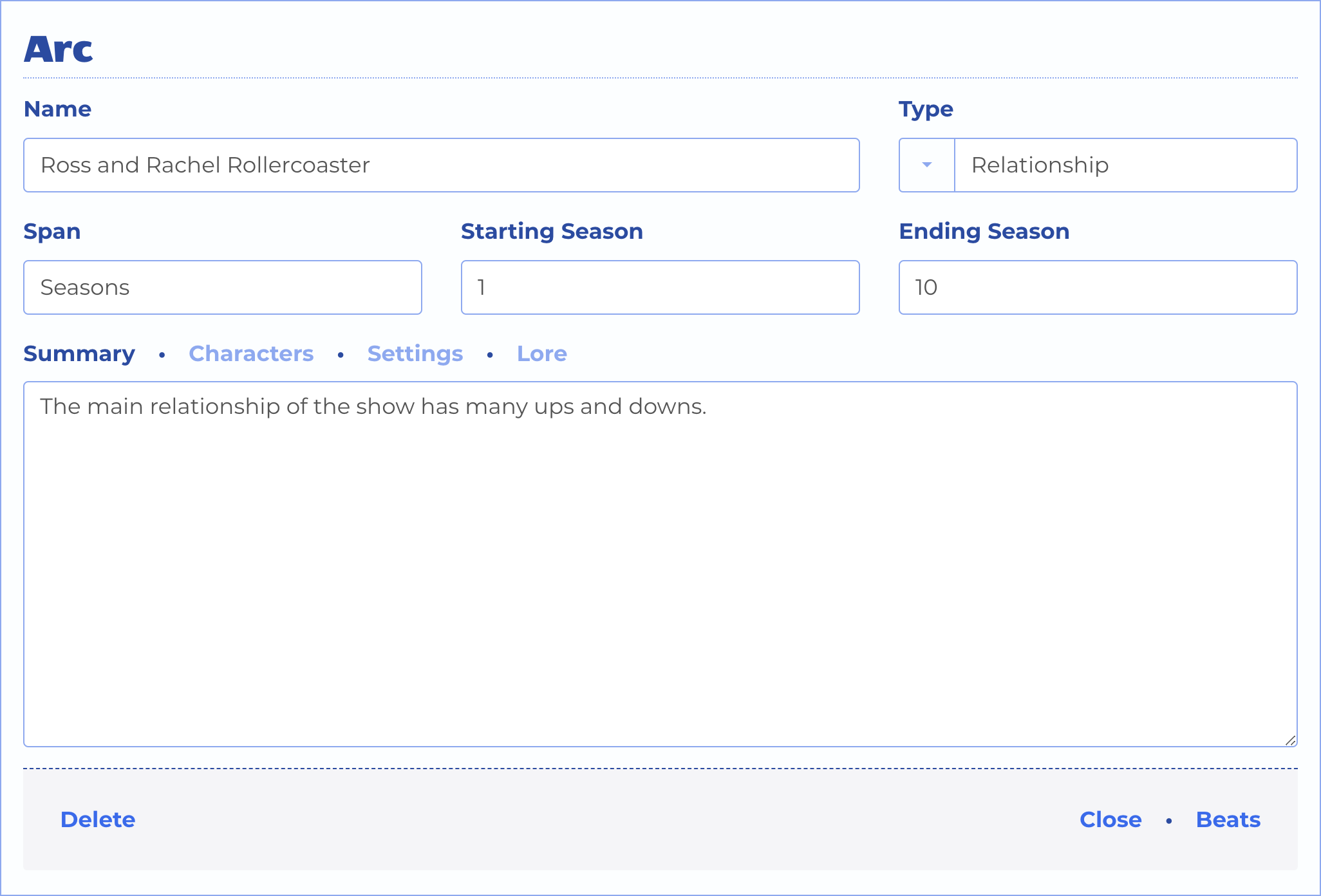The width and height of the screenshot is (1321, 896).
Task: Open the Beats view
Action: (1228, 819)
